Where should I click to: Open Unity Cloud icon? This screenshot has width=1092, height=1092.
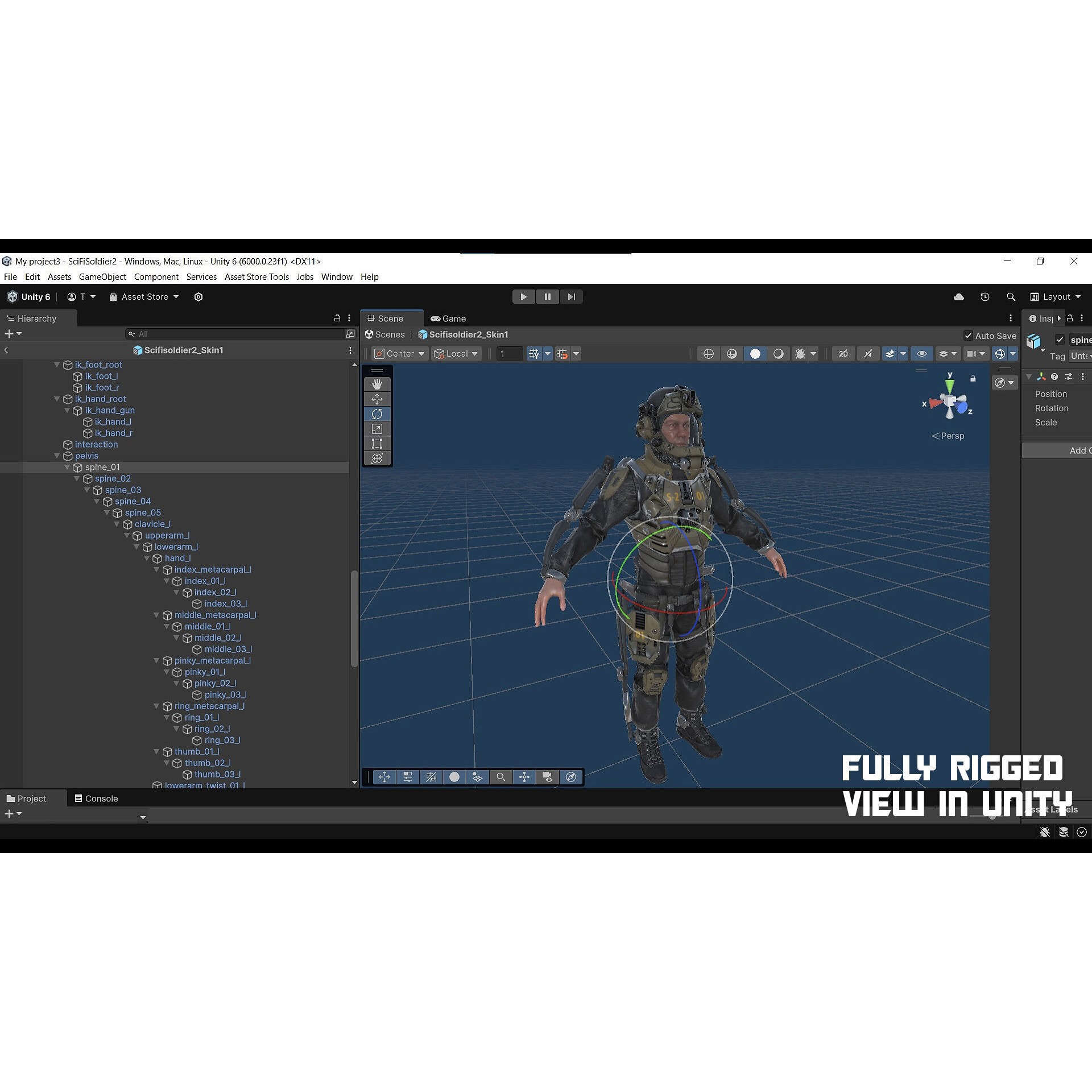(958, 297)
